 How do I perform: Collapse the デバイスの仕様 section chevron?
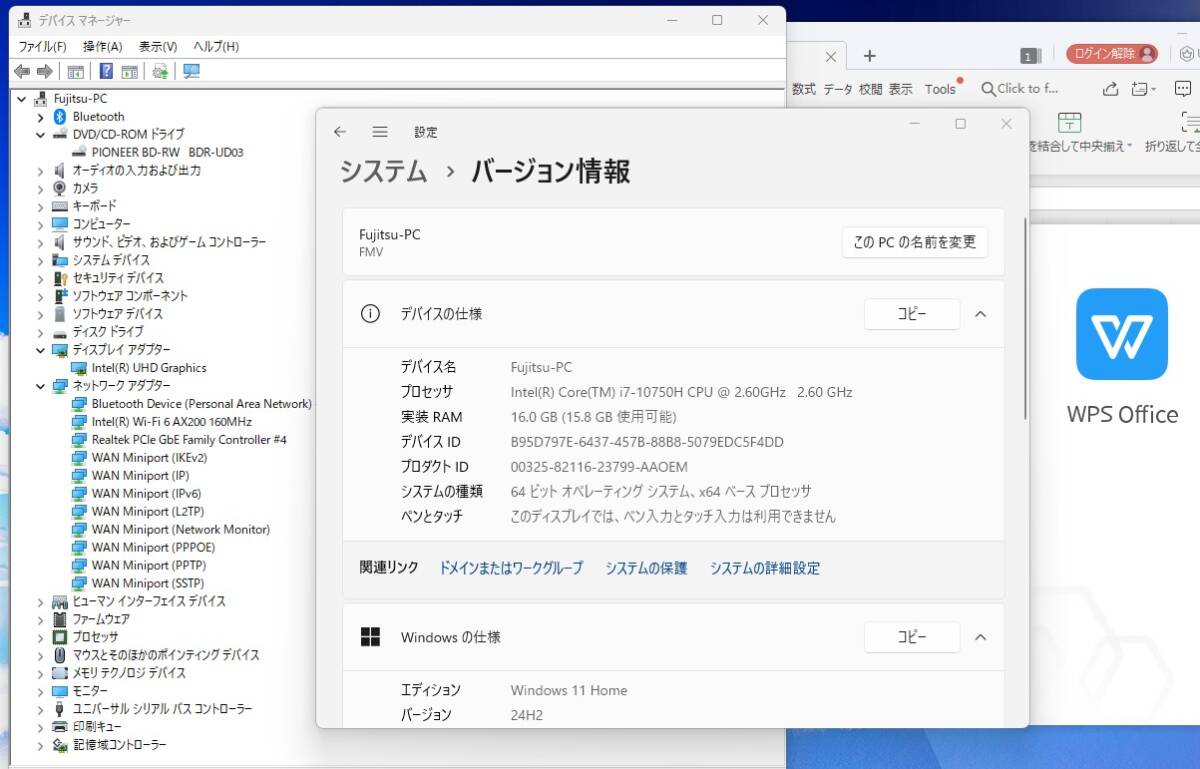click(x=980, y=314)
